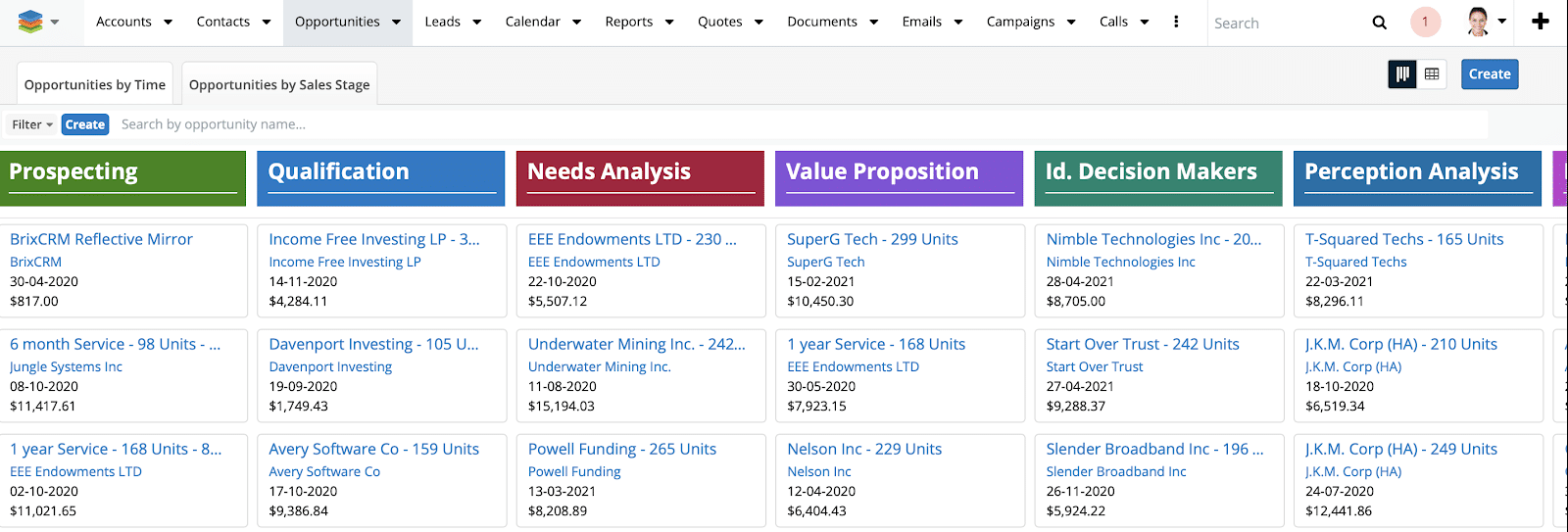This screenshot has height=532, width=1568.
Task: Open the Leads module
Action: click(442, 22)
